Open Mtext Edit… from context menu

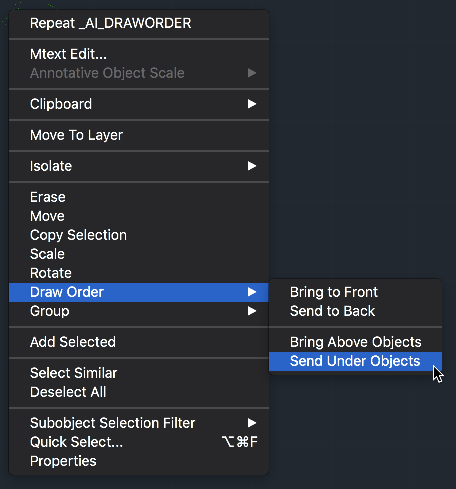(x=139, y=54)
